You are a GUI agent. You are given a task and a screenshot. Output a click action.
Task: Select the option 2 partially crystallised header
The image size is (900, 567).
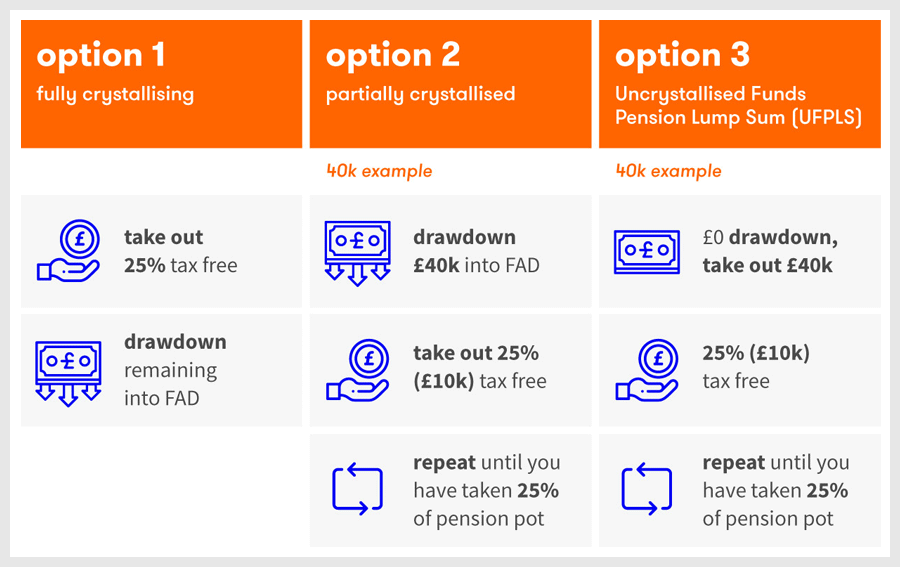451,84
